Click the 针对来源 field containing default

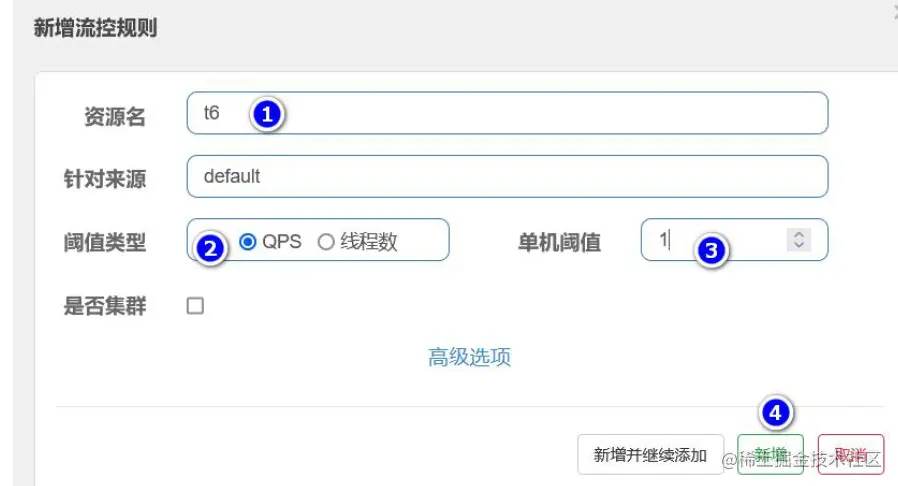507,176
